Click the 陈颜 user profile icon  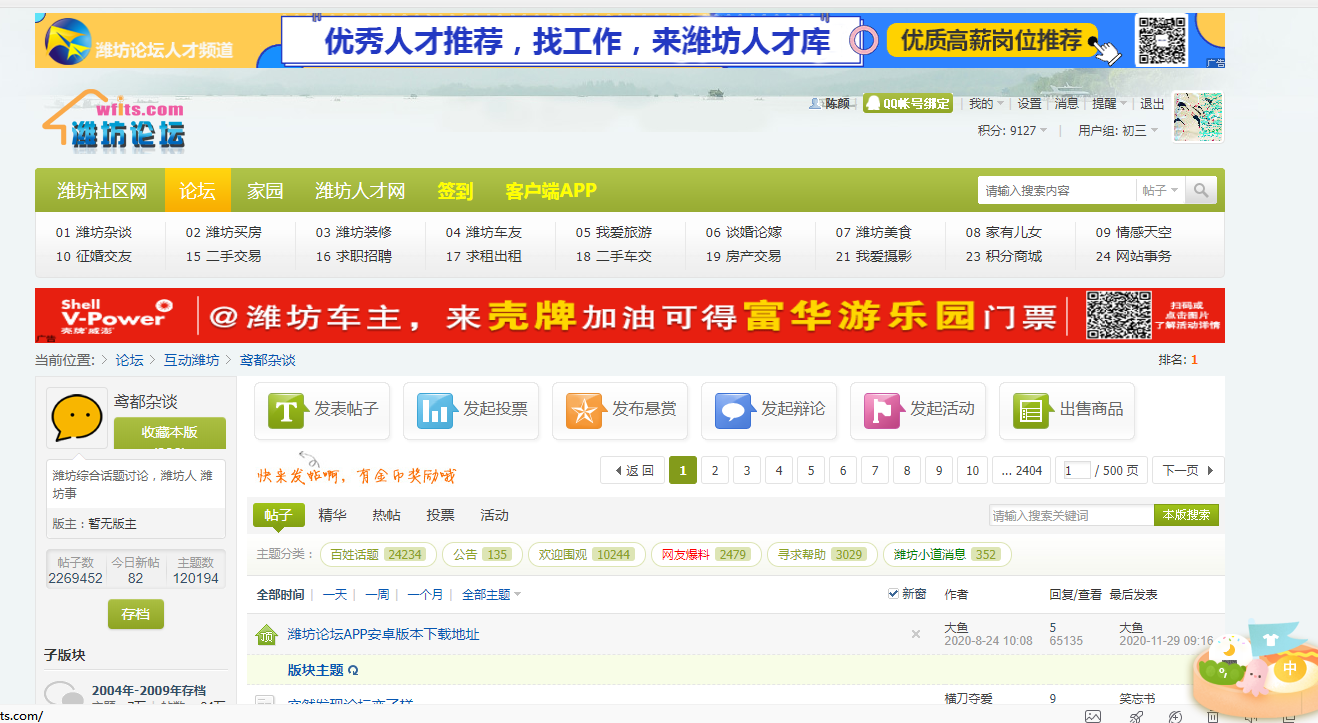coord(816,103)
